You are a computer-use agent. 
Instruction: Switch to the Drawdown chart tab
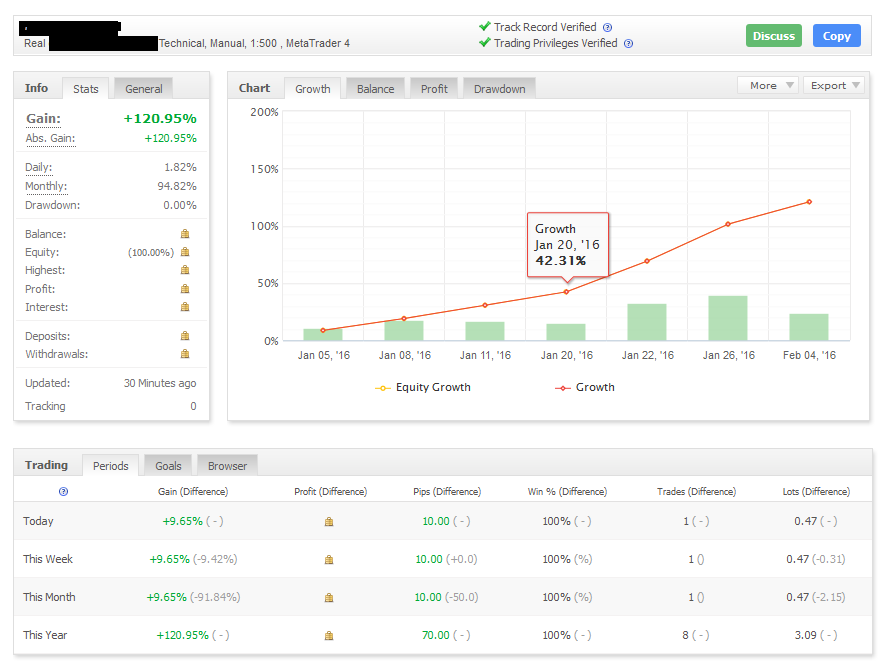coord(499,89)
